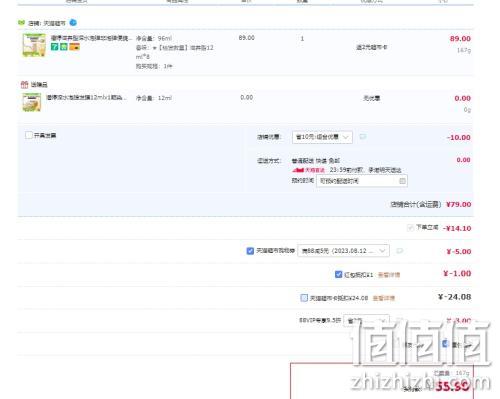The height and width of the screenshot is (399, 500).
Task: Click the red gift icon heading the freebie section
Action: click(24, 85)
